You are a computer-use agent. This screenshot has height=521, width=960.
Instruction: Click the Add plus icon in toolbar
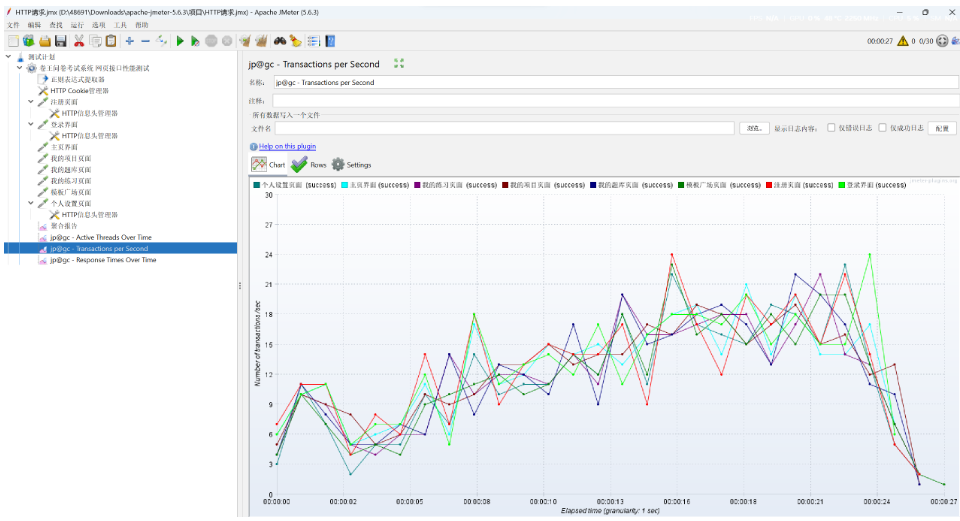pyautogui.click(x=130, y=41)
